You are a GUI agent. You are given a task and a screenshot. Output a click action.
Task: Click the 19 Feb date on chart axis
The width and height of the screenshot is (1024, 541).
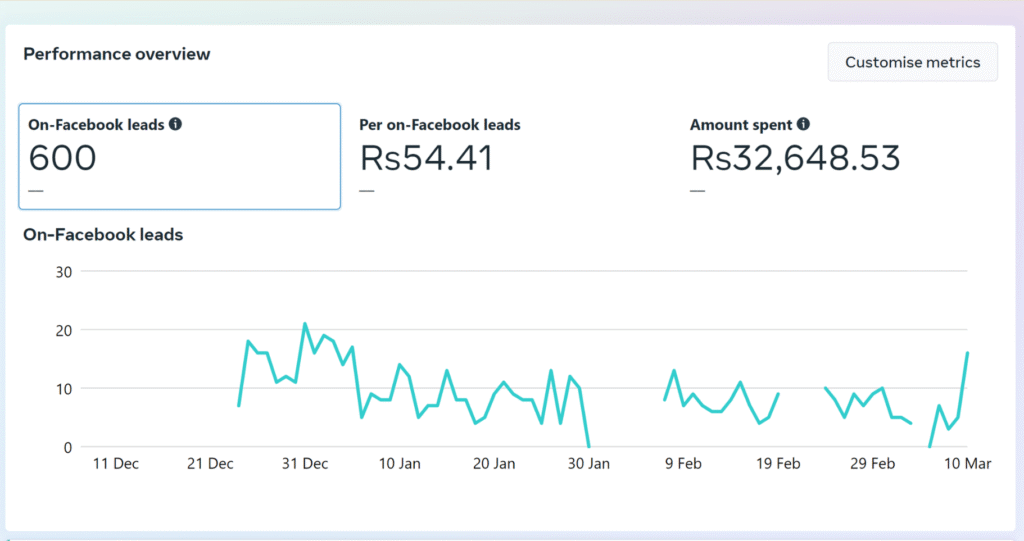777,464
